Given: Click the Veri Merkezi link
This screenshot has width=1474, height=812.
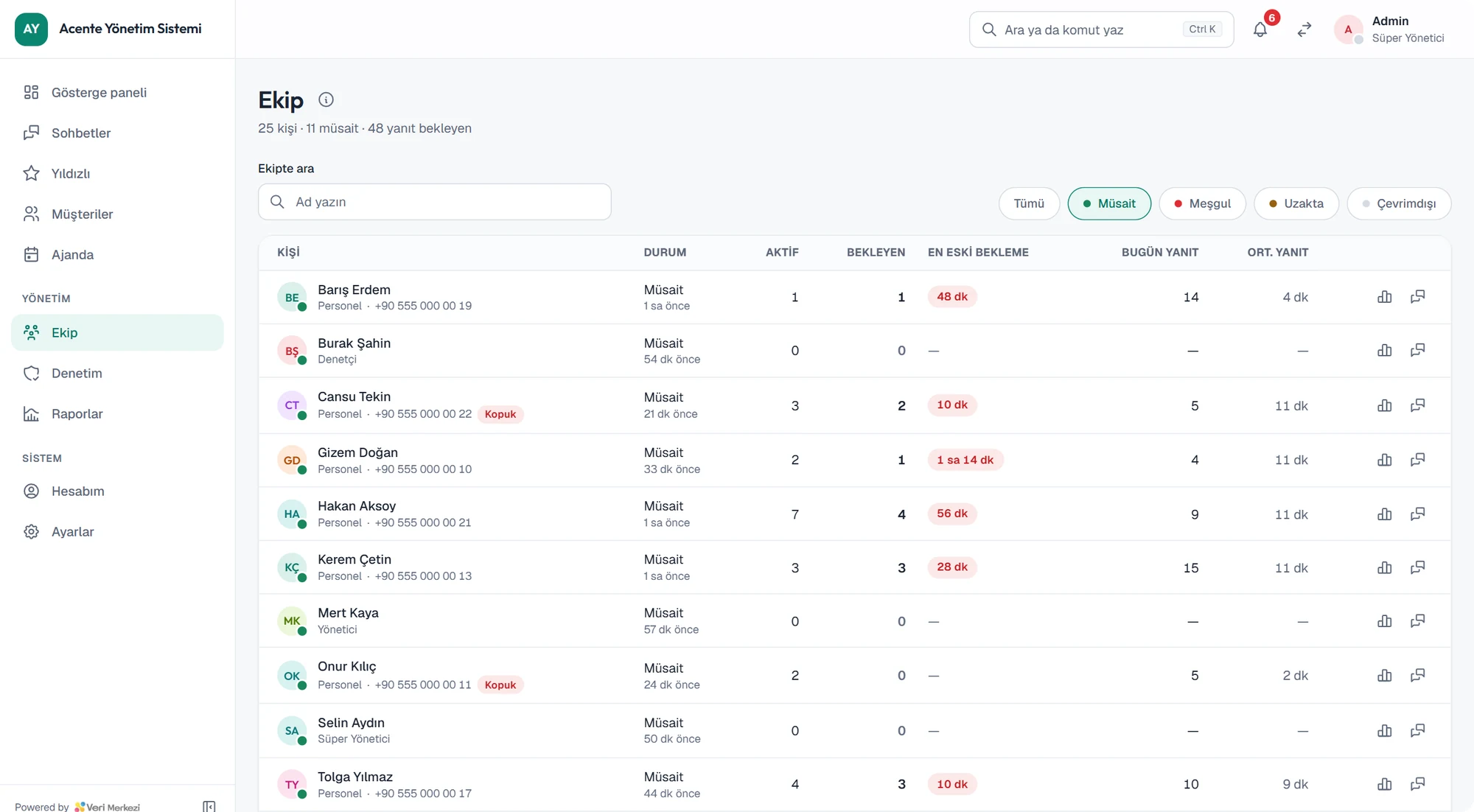Looking at the screenshot, I should click(108, 807).
